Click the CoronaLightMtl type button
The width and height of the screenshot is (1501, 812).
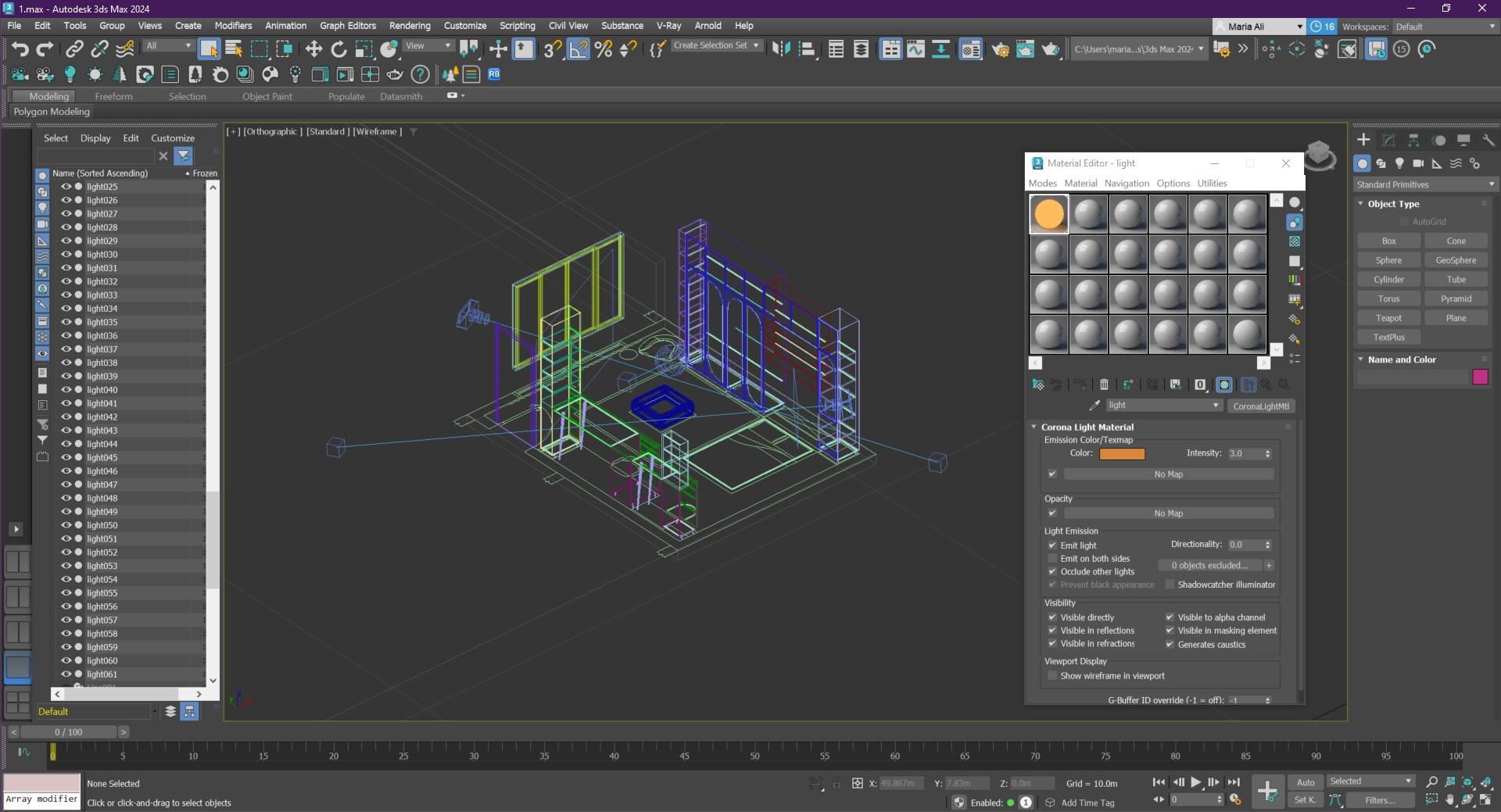coord(1260,406)
